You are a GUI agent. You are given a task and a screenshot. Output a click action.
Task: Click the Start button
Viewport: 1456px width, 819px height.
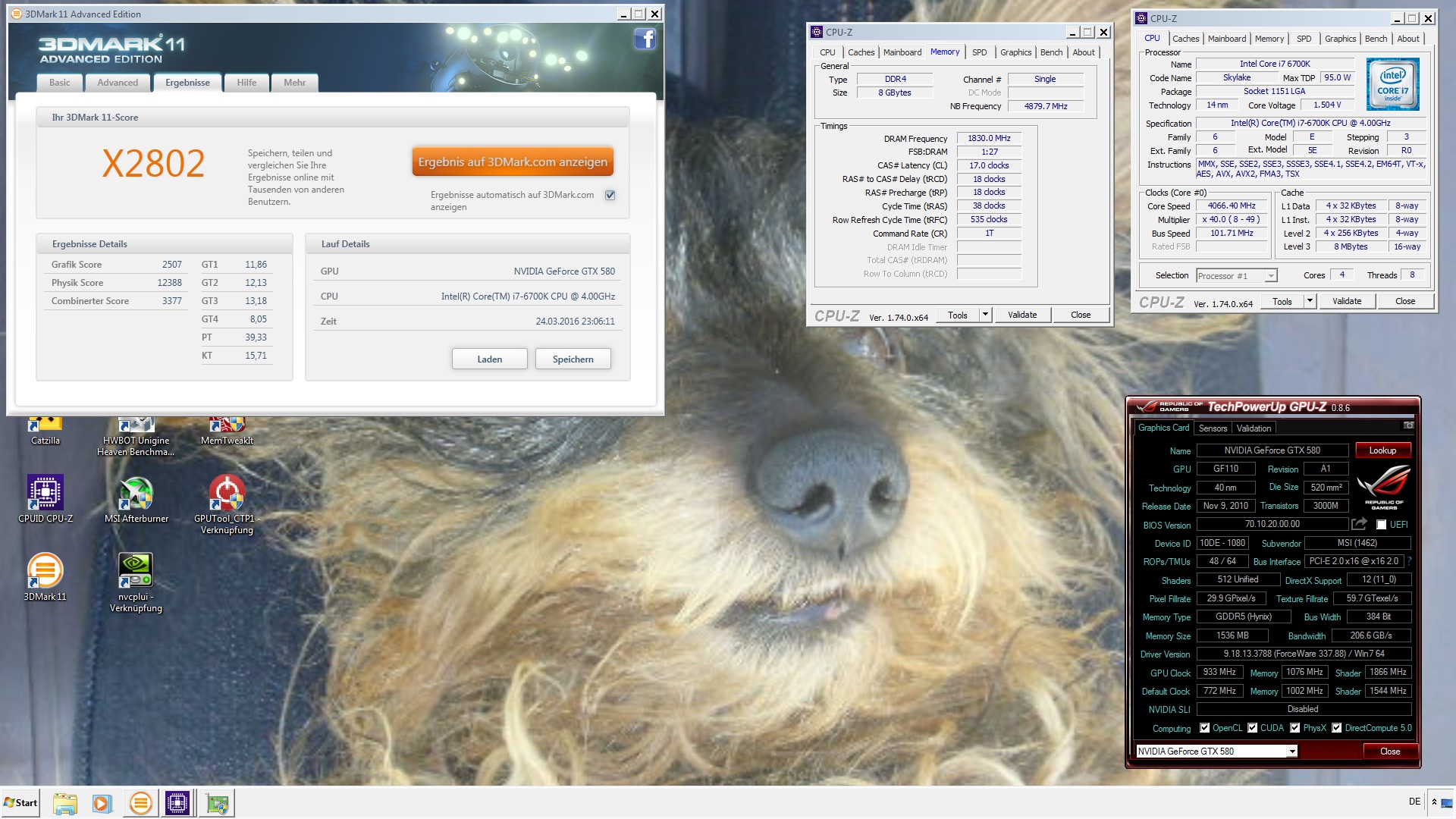[20, 803]
